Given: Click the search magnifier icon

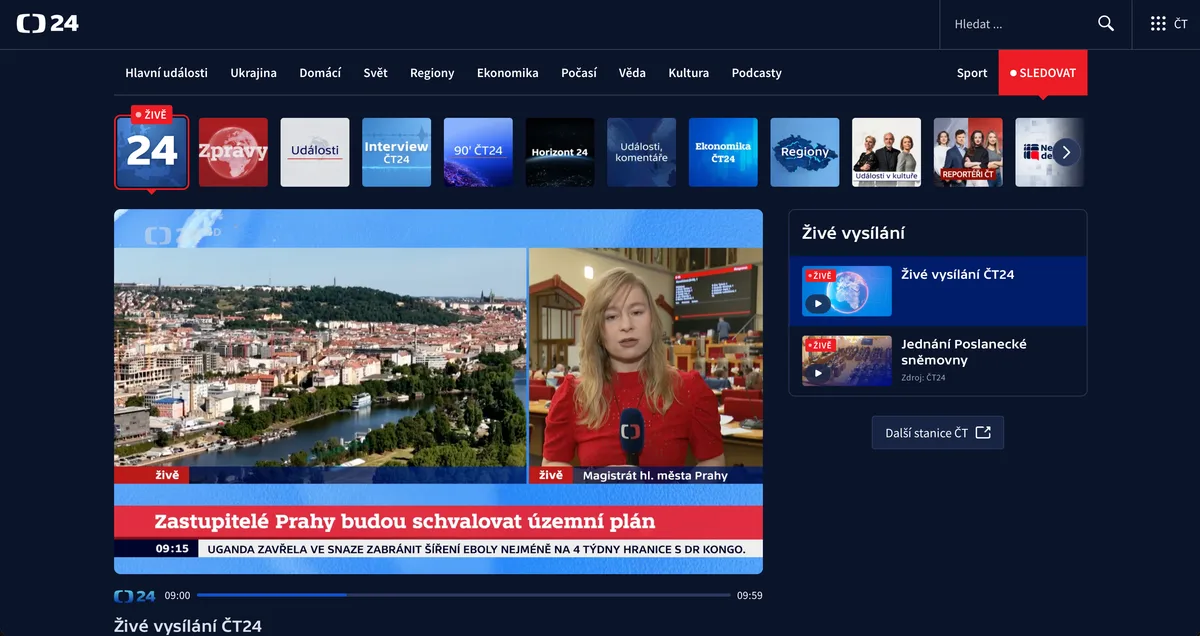Looking at the screenshot, I should pos(1106,23).
